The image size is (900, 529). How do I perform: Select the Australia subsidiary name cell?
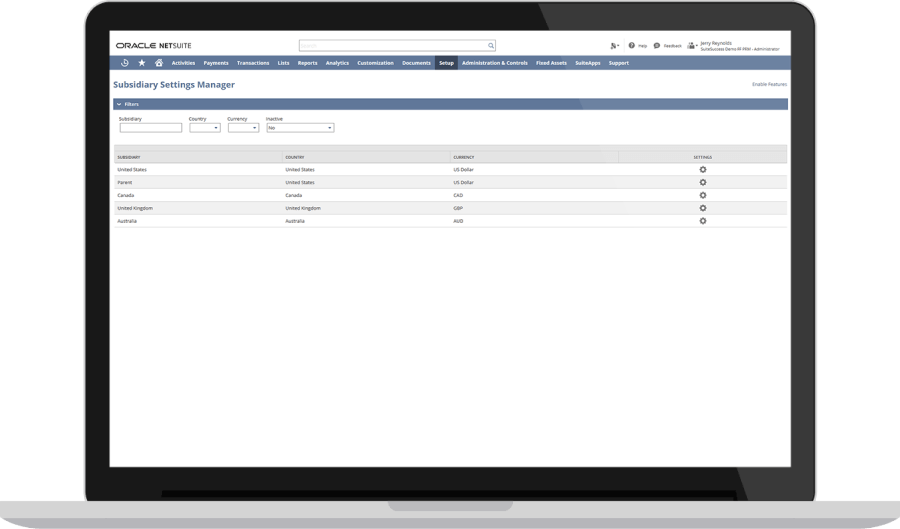tap(127, 221)
